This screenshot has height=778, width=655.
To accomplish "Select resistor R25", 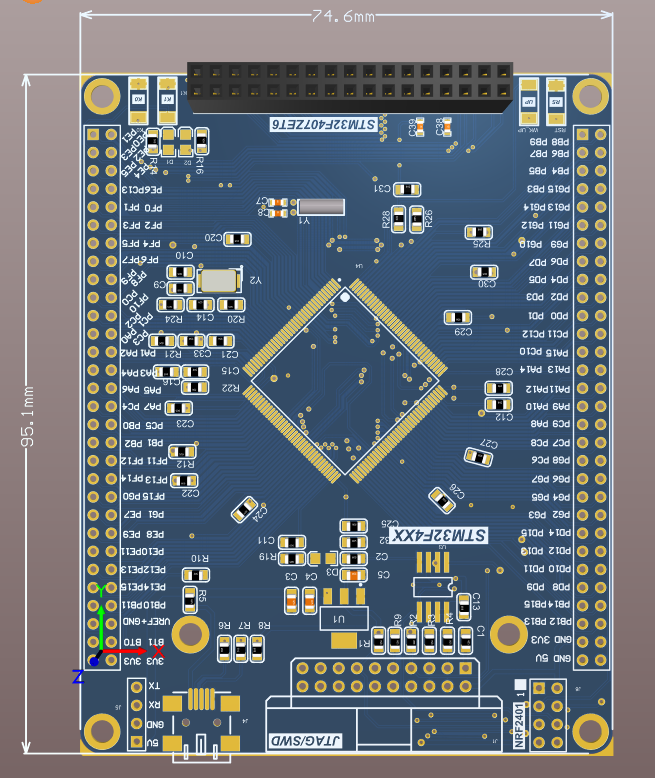I will point(479,232).
